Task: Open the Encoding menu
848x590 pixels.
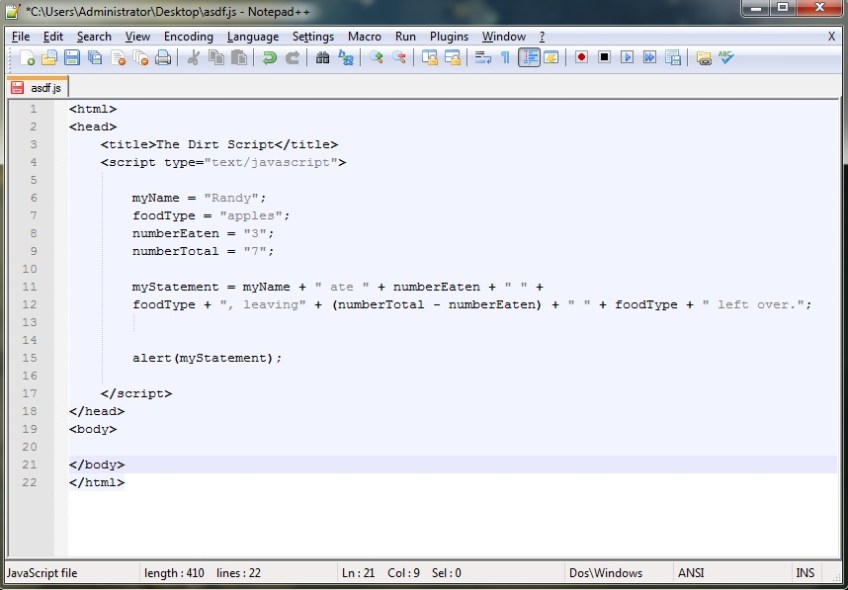Action: [188, 36]
